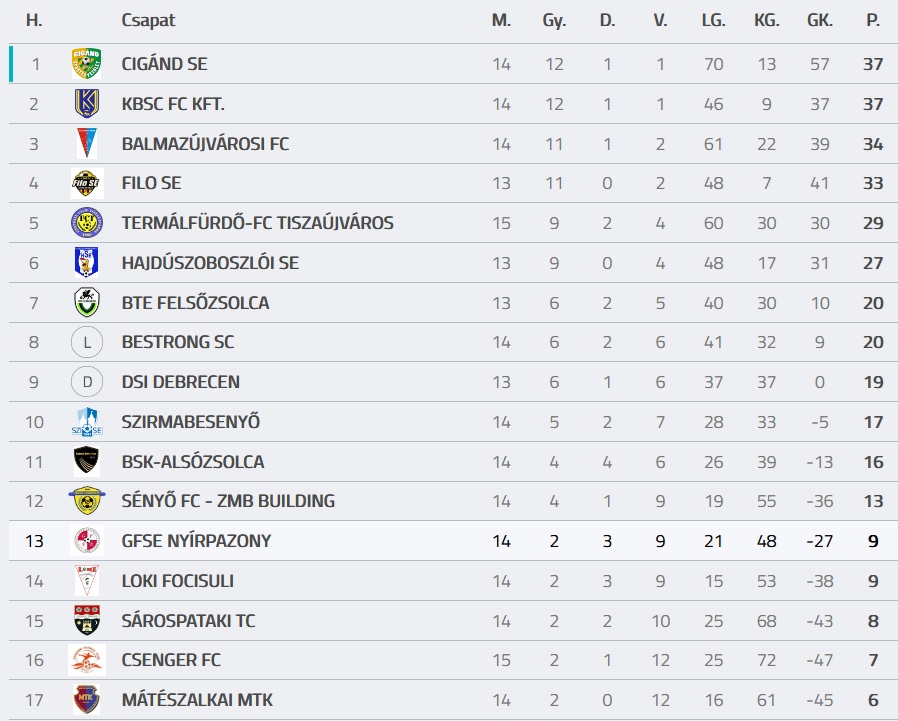The image size is (898, 721).
Task: Open the Szirmabesenyő team page
Action: pos(190,422)
